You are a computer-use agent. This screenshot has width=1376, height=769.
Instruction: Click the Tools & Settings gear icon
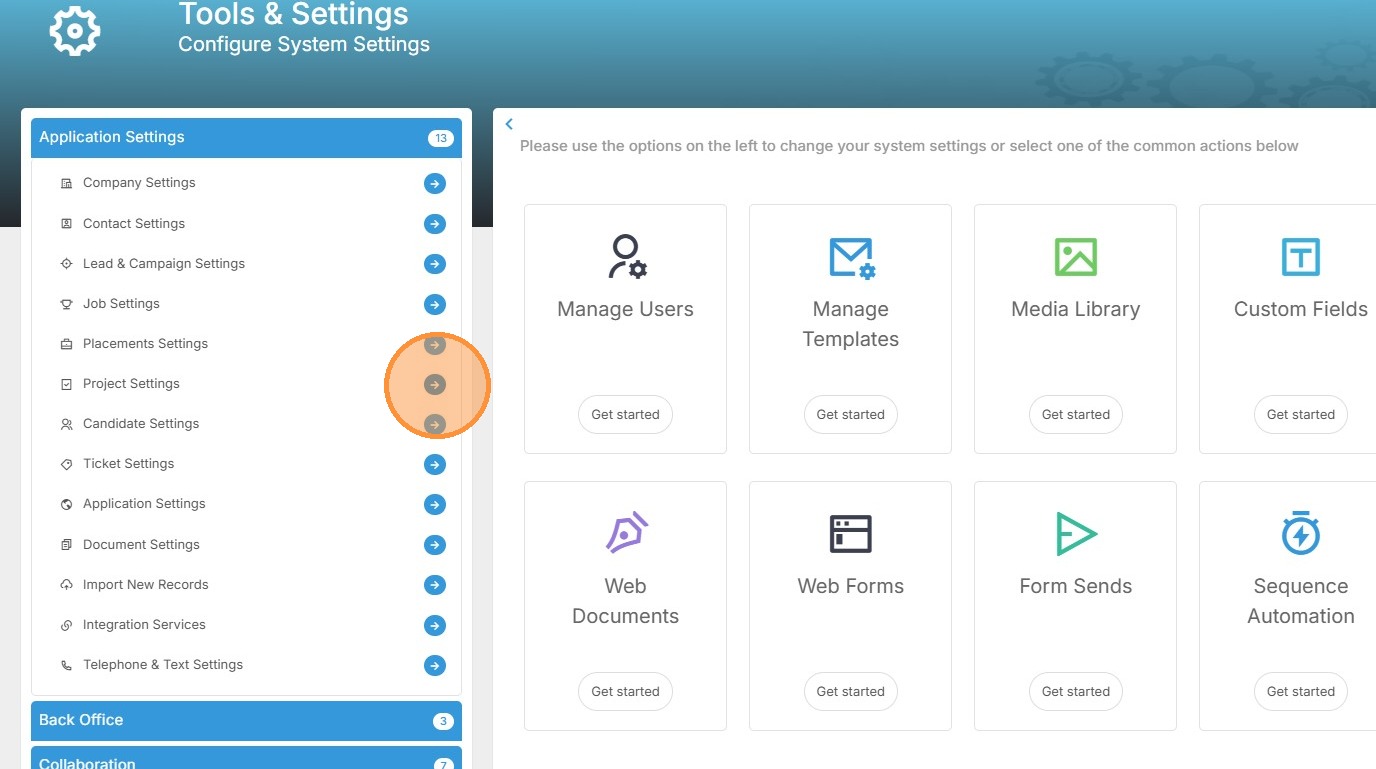(x=75, y=30)
